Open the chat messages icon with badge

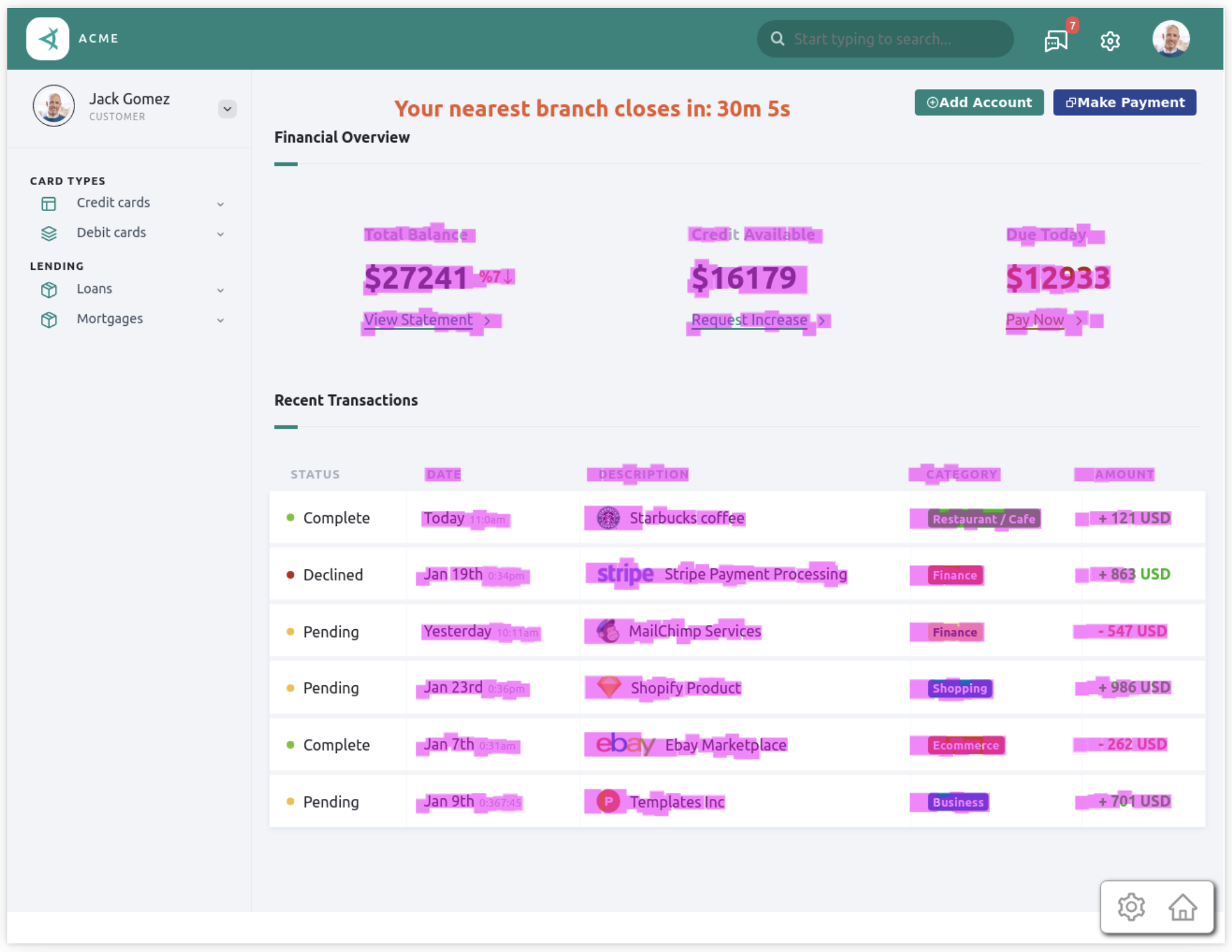tap(1056, 40)
